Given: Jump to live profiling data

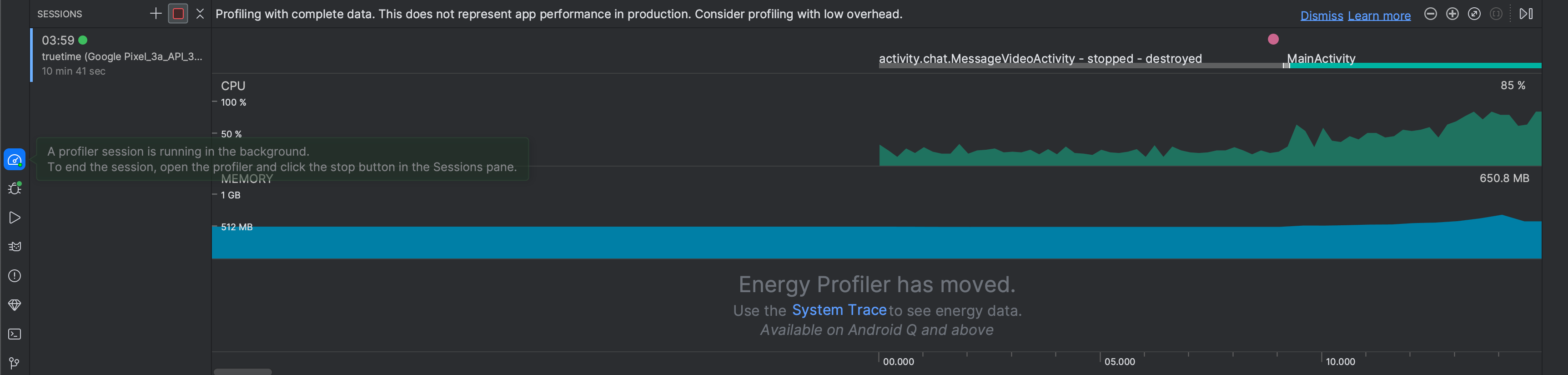Looking at the screenshot, I should (x=1526, y=13).
